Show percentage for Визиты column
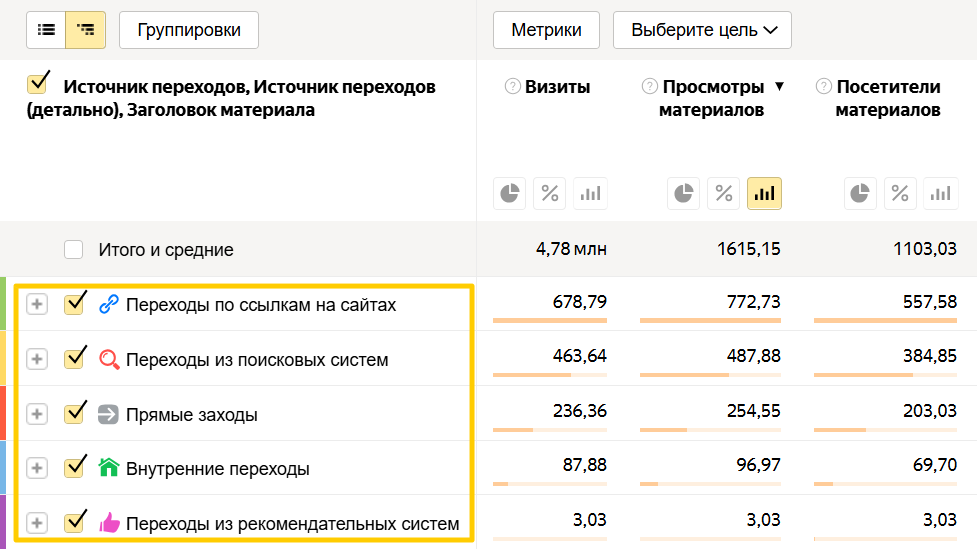This screenshot has height=549, width=977. click(550, 193)
